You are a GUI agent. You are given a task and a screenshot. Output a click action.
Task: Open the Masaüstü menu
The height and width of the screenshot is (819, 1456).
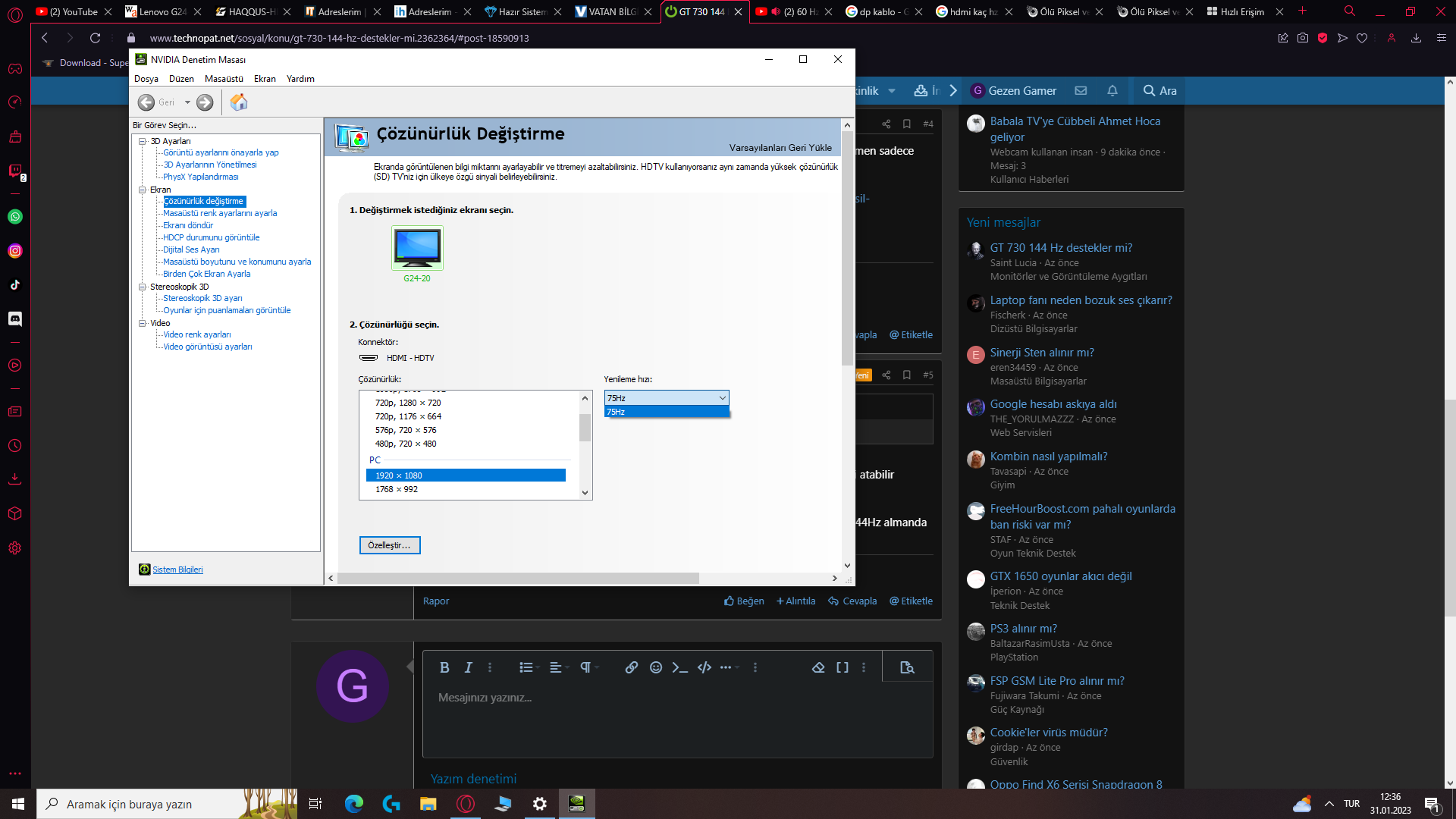point(224,79)
